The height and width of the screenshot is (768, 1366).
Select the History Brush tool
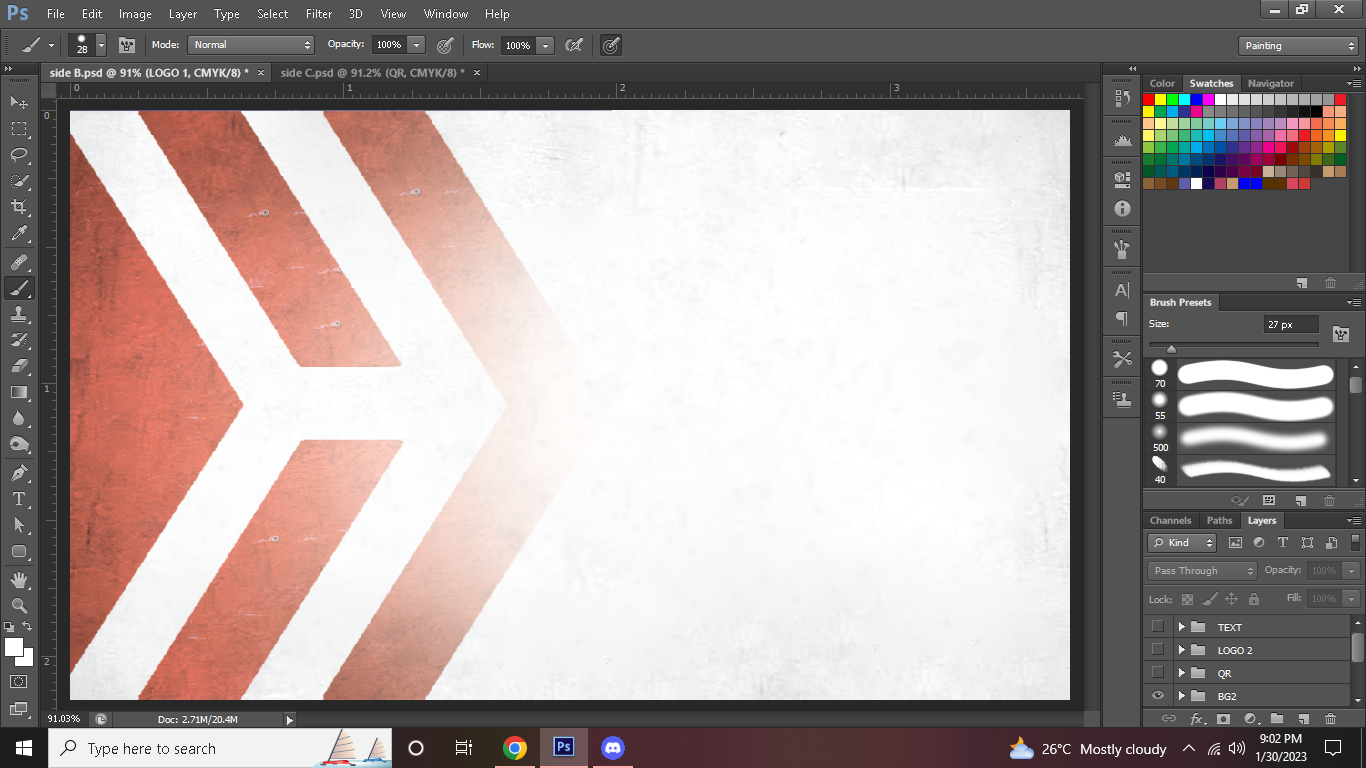19,340
